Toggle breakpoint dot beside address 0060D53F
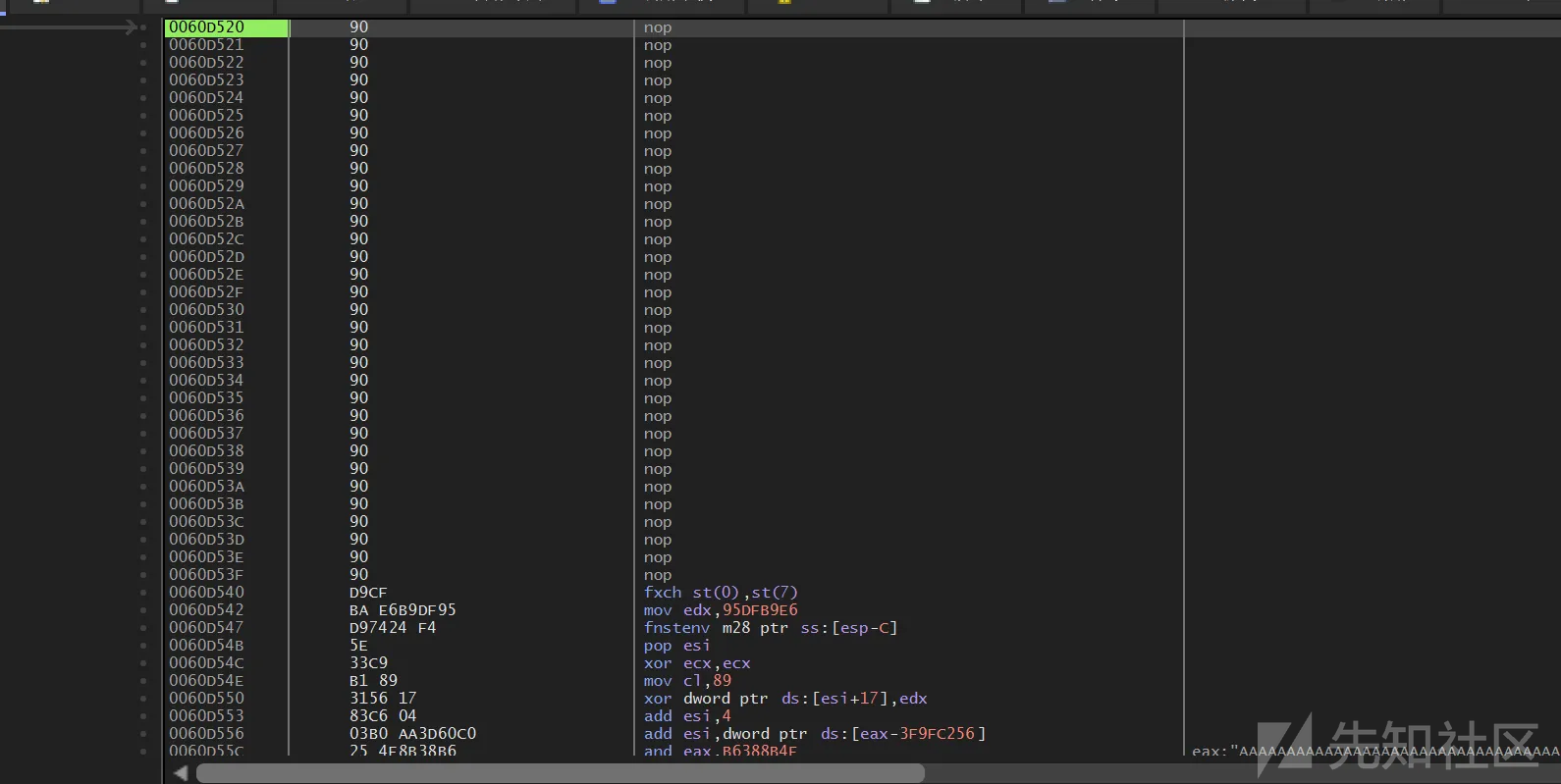The image size is (1561, 784). [x=143, y=575]
